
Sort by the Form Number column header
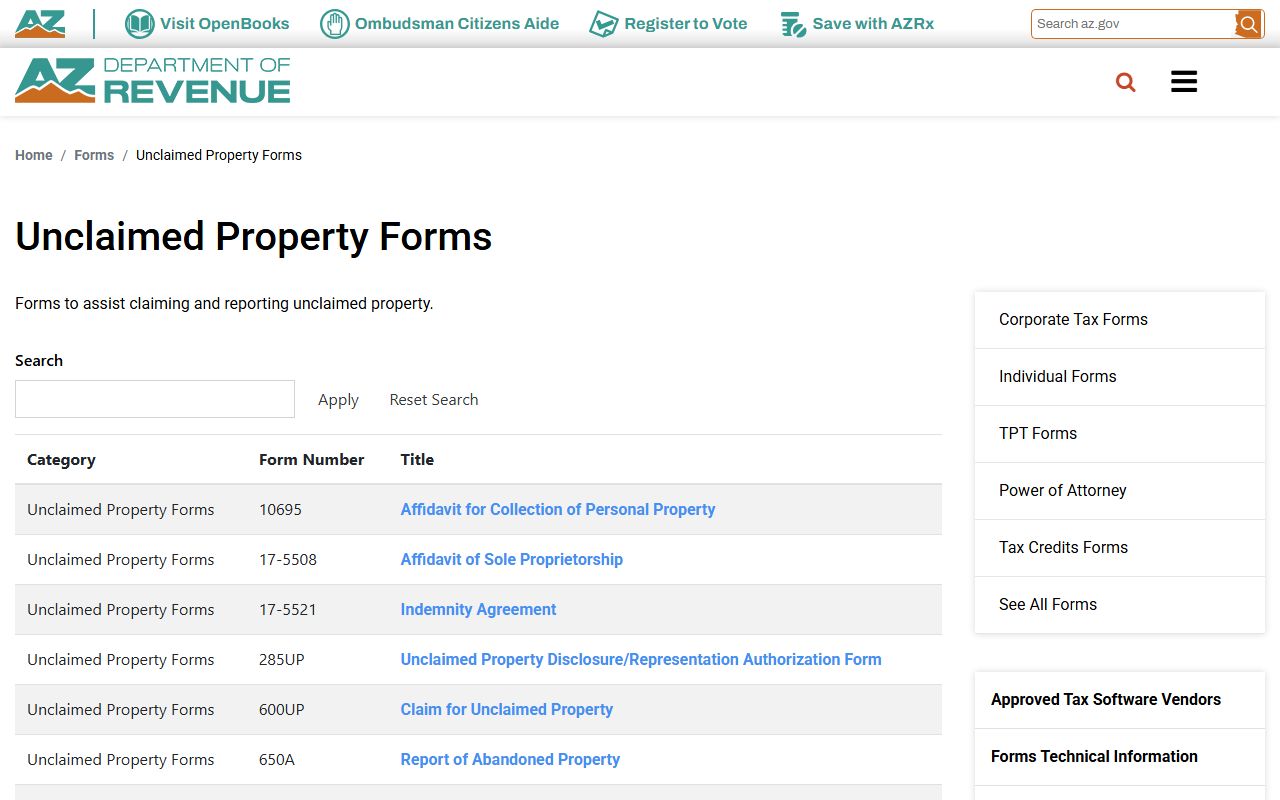311,460
